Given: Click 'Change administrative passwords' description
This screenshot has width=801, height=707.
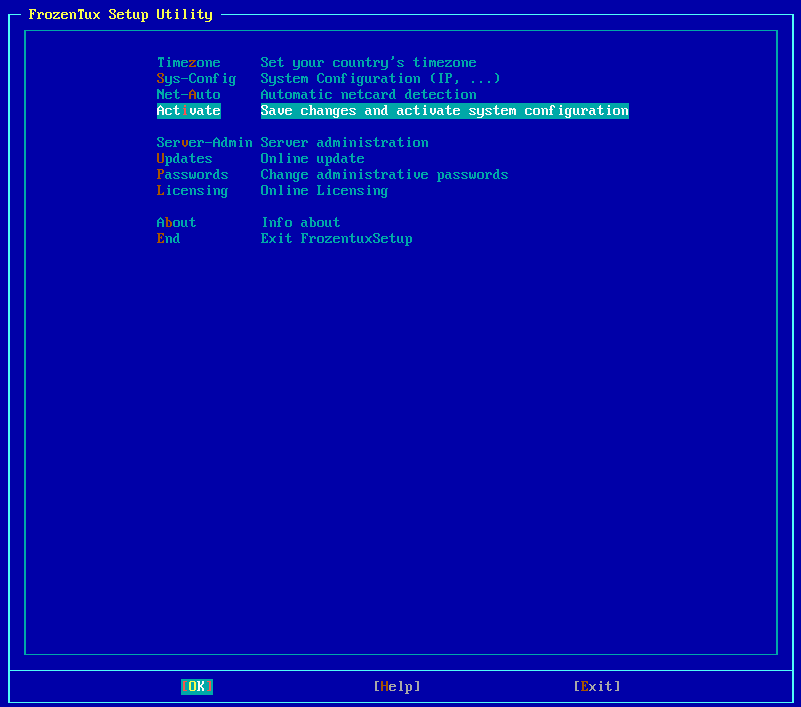Looking at the screenshot, I should tap(384, 175).
